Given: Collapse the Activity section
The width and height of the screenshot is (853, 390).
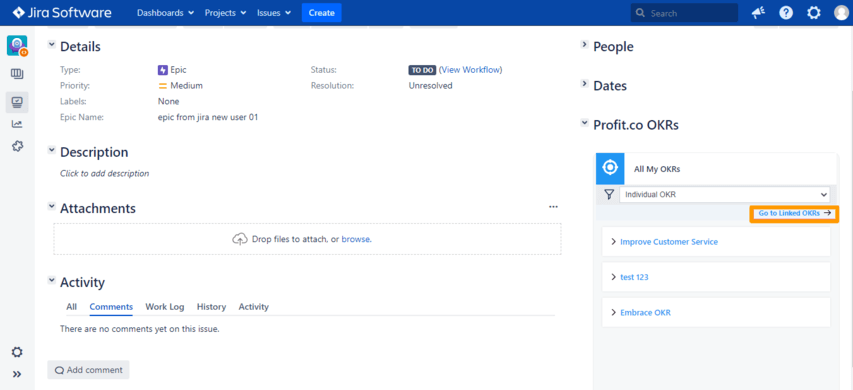Looking at the screenshot, I should click(51, 280).
